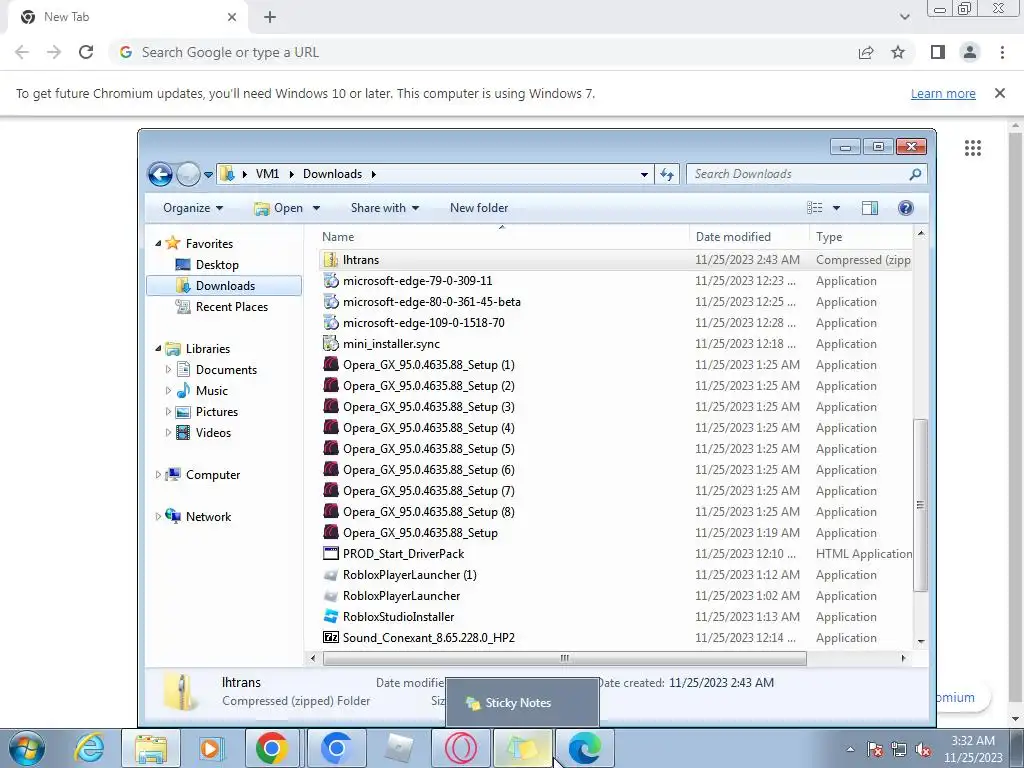Click the Explorer back navigation arrow

click(x=160, y=174)
